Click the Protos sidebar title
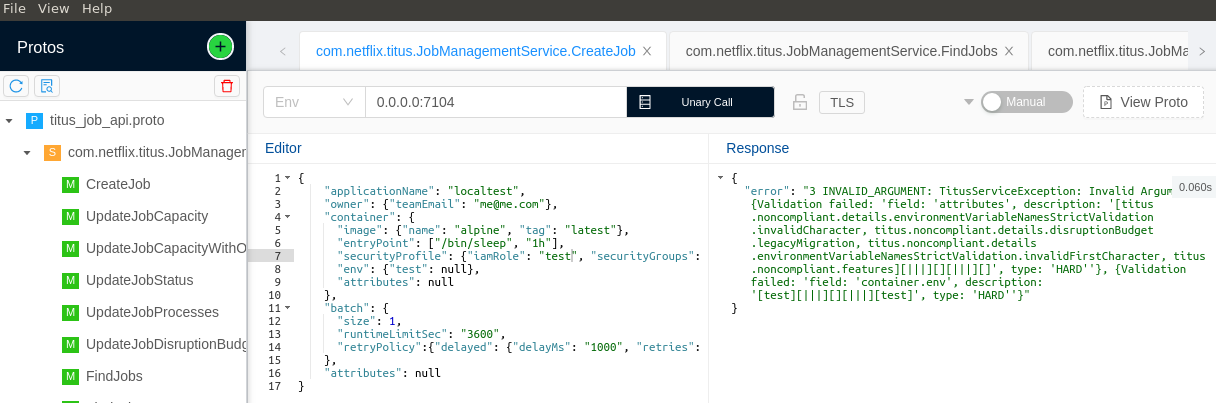1216x403 pixels. 41,47
